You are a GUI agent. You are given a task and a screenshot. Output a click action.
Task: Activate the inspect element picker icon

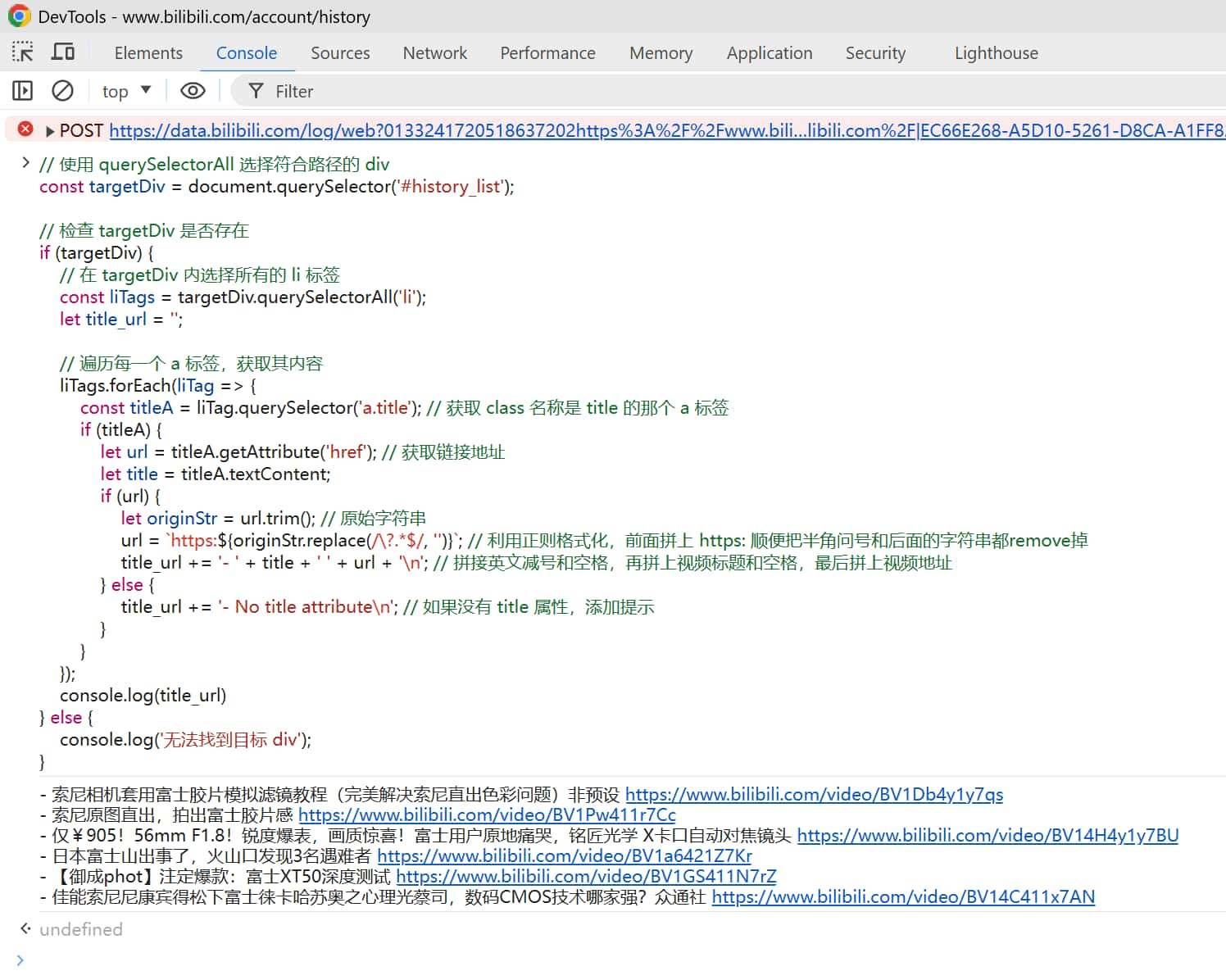[22, 52]
